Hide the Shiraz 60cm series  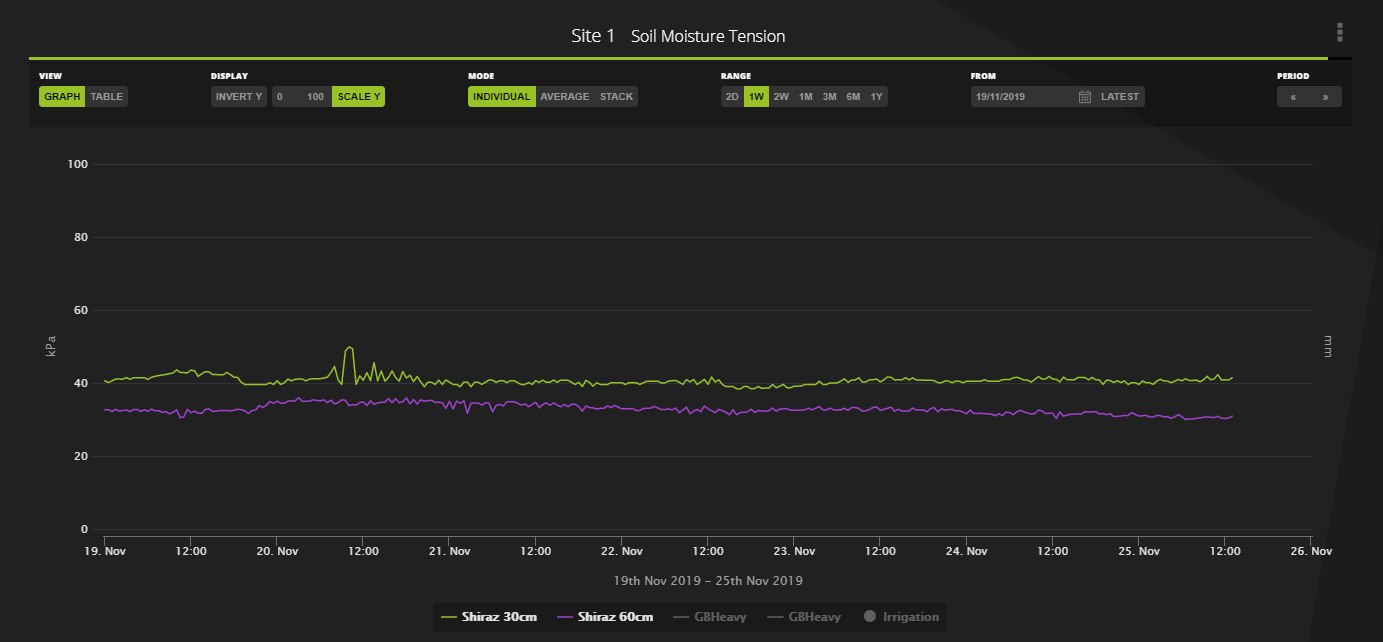[605, 617]
